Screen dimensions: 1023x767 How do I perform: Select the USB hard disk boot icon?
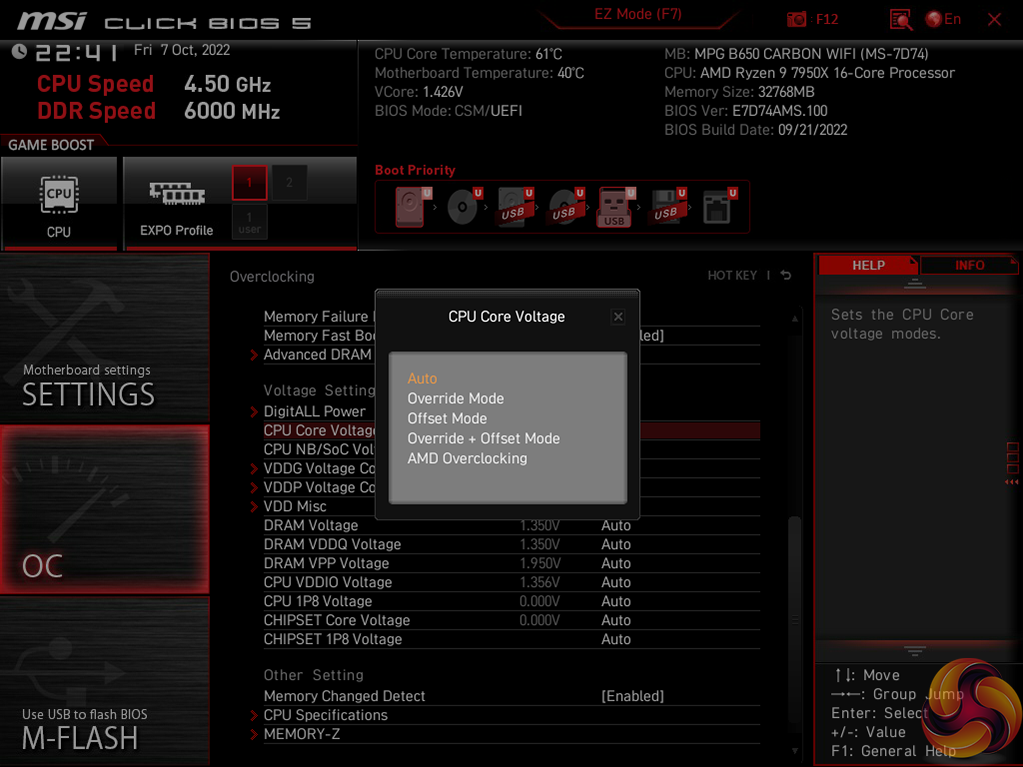point(515,207)
